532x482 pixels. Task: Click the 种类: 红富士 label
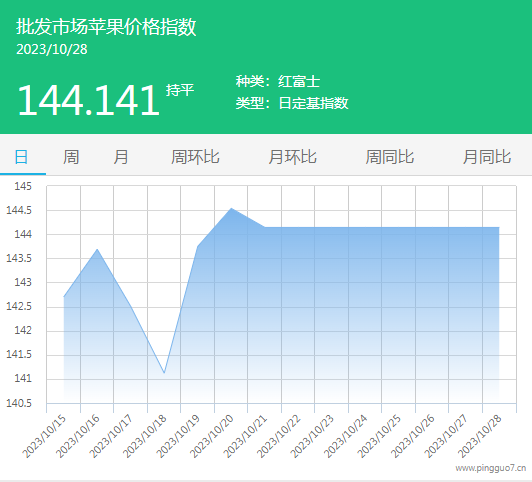(278, 81)
